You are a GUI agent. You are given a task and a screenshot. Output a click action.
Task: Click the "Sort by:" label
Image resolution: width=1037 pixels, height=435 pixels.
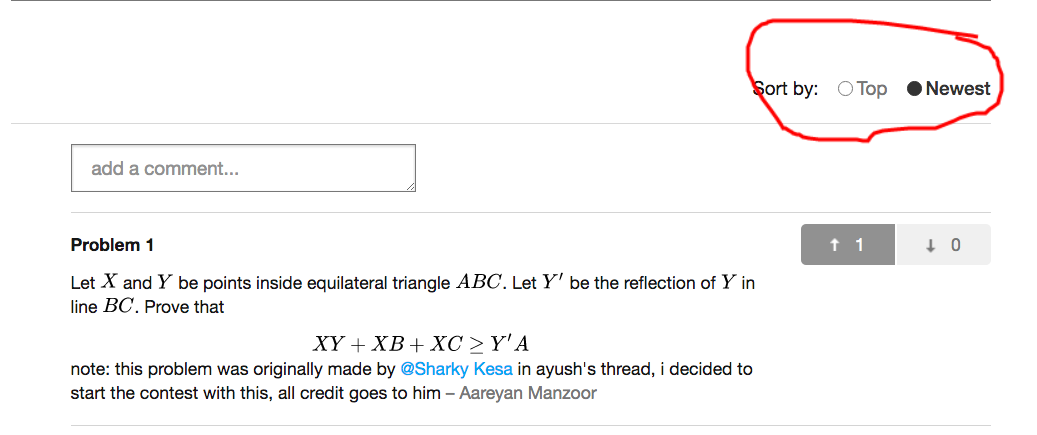[786, 89]
